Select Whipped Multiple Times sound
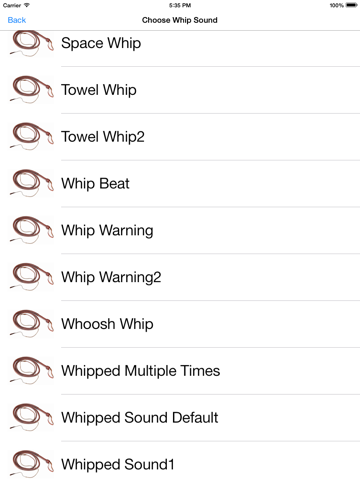This screenshot has height=480, width=360. (180, 371)
